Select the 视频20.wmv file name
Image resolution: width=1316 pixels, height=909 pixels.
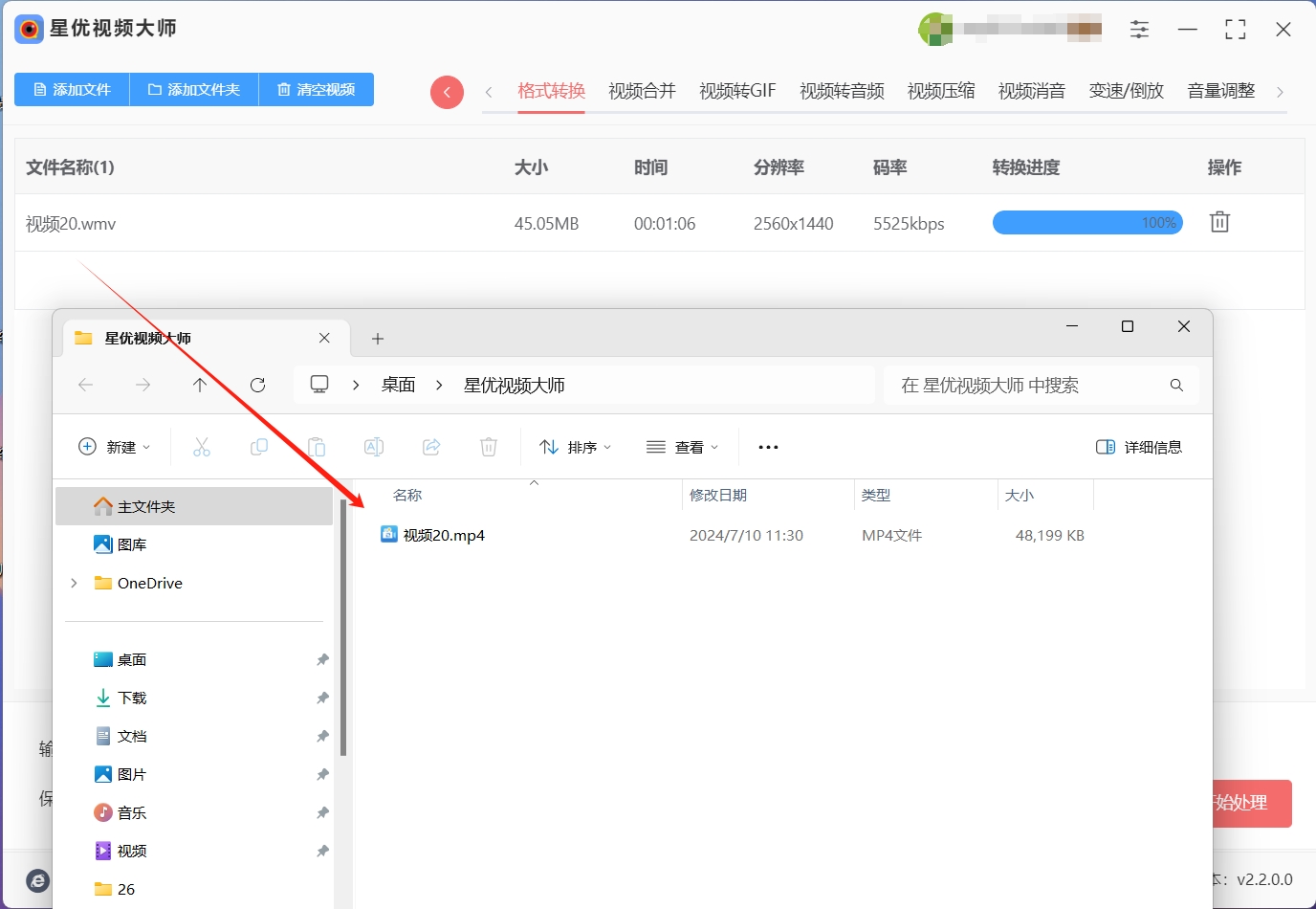point(71,224)
